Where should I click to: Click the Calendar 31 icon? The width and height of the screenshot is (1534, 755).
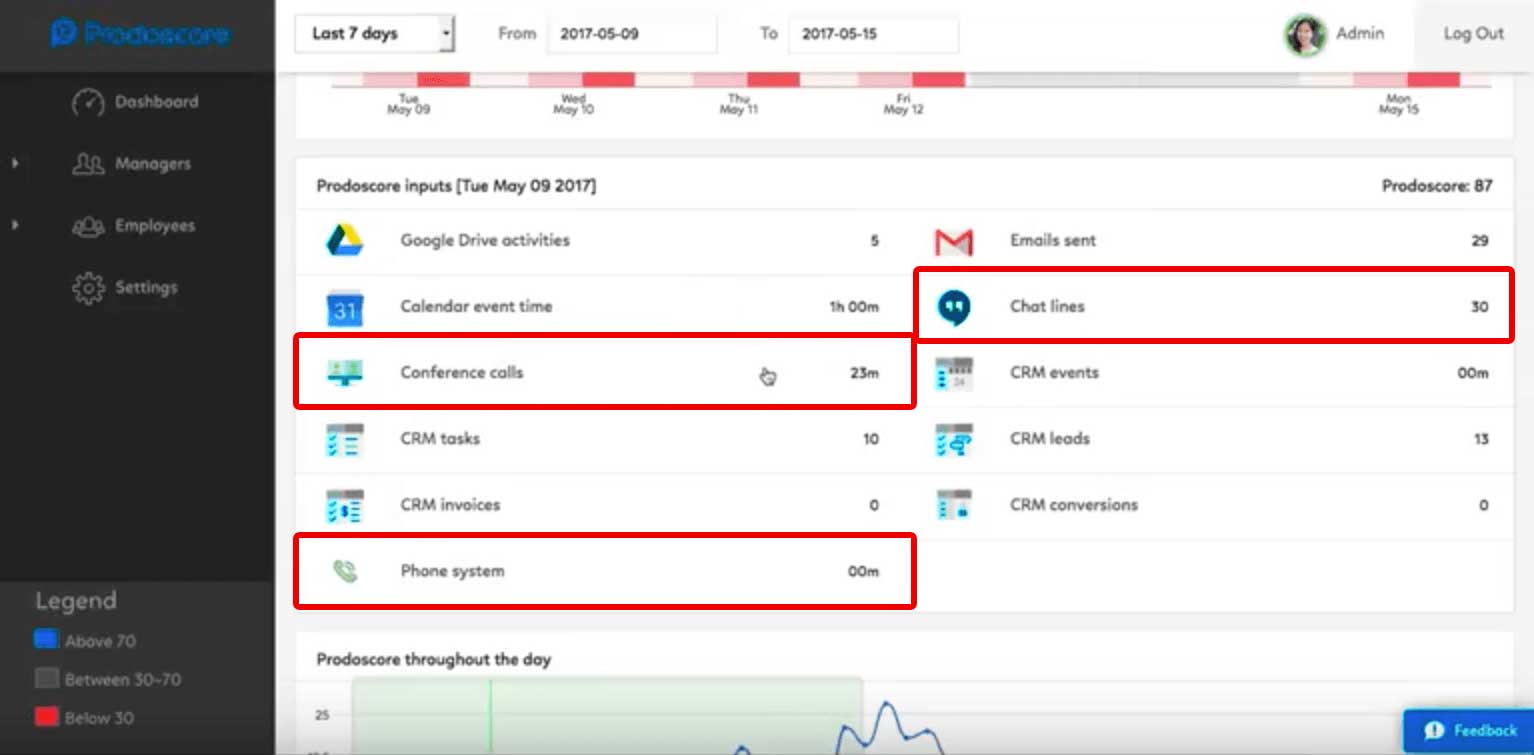click(344, 307)
